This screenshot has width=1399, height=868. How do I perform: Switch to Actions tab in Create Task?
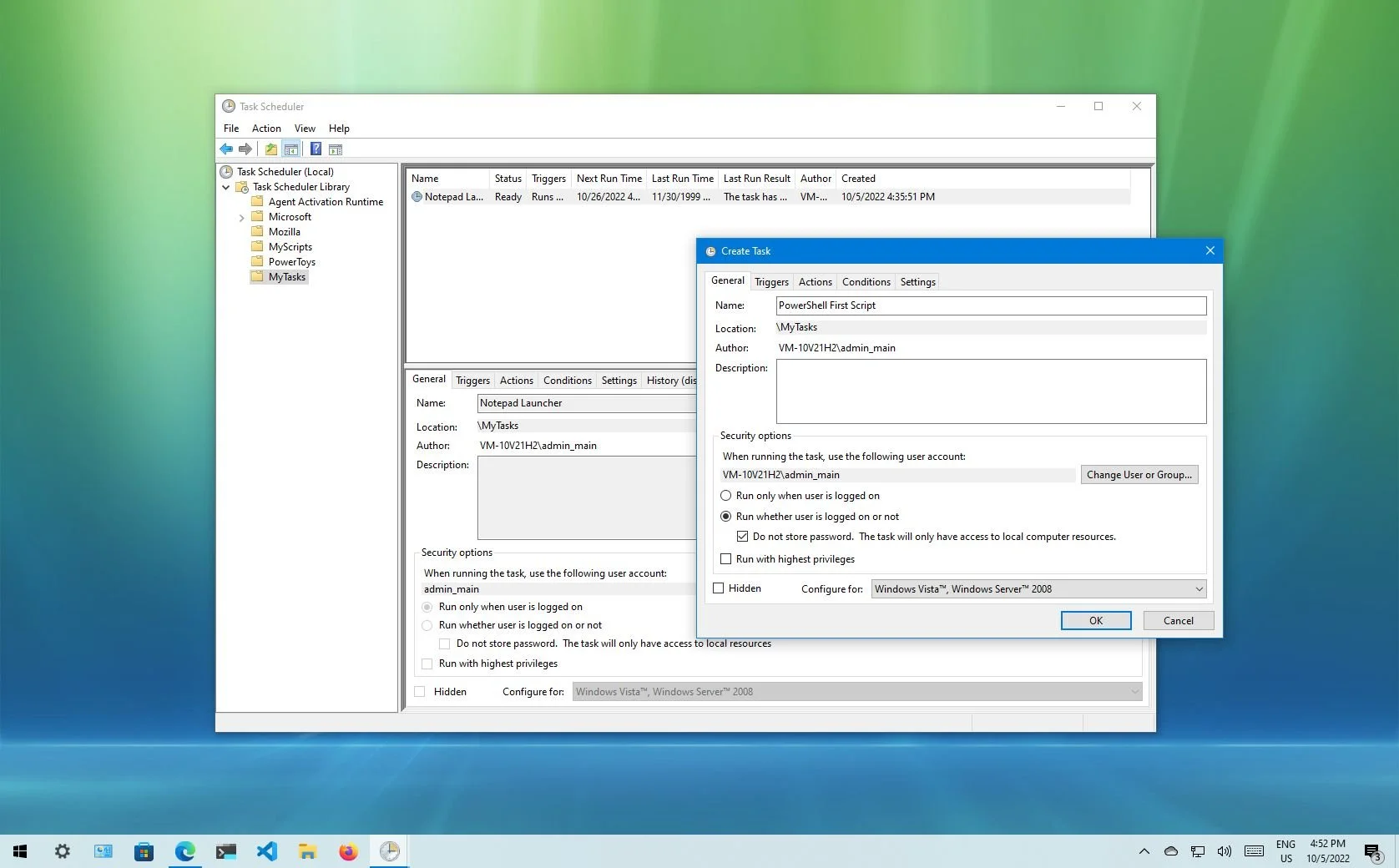(x=816, y=282)
